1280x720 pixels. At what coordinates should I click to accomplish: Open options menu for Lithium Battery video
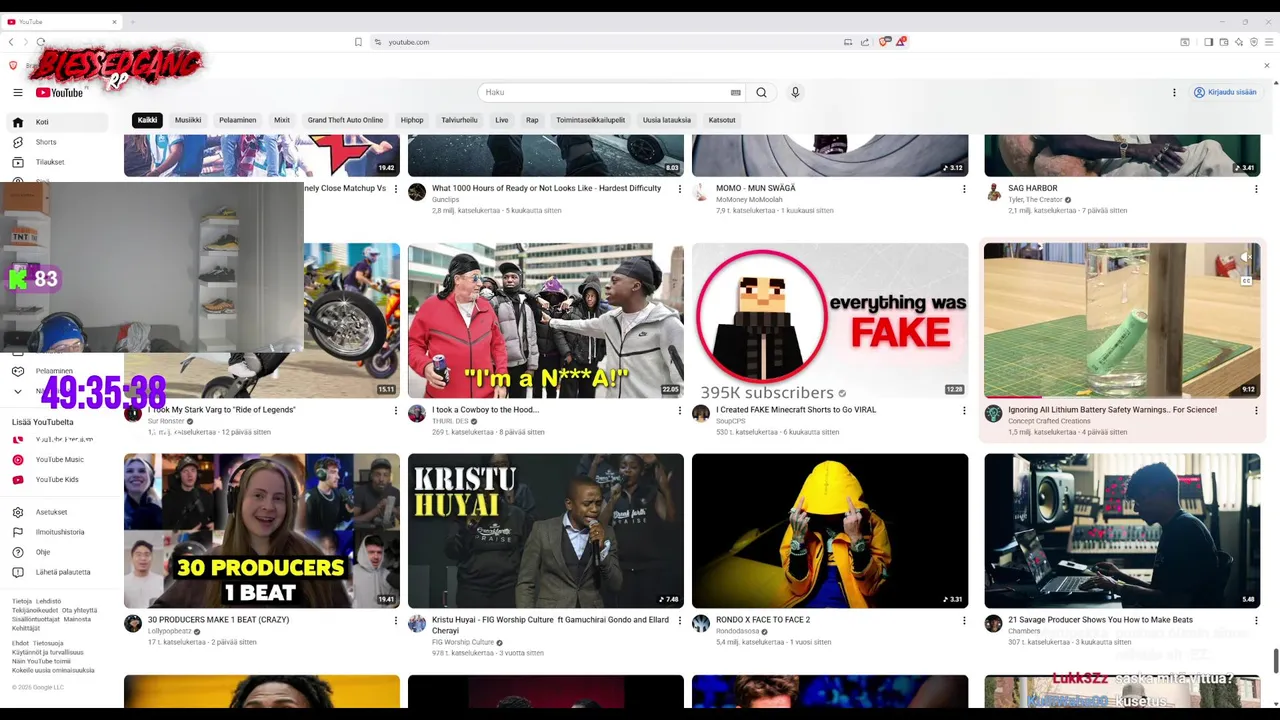[x=1256, y=410]
